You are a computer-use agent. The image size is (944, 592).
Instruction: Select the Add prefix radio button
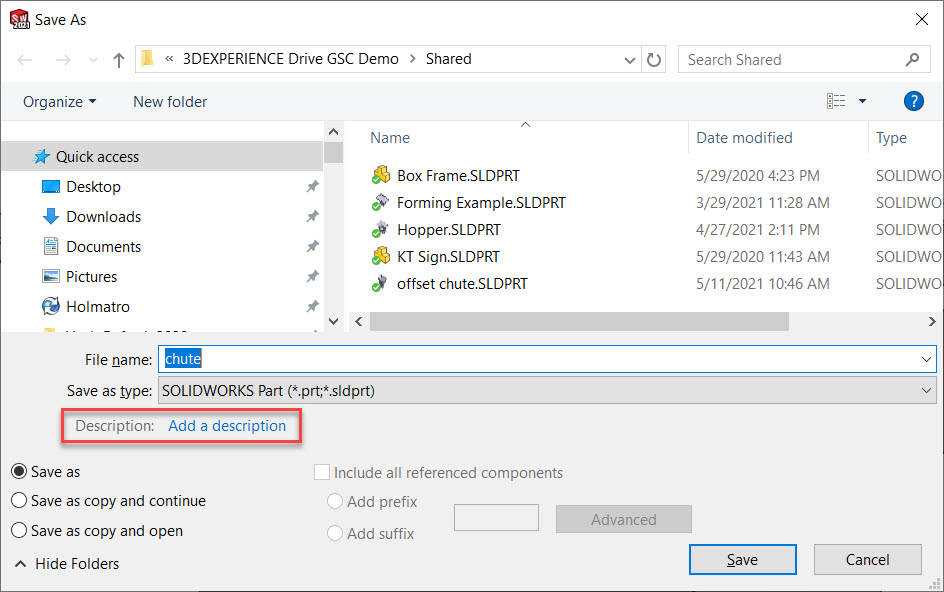click(x=335, y=501)
